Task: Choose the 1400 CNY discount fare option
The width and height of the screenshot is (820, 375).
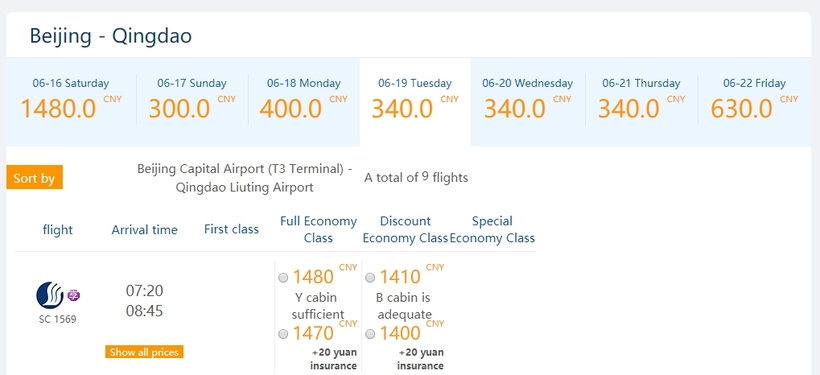Action: coord(370,334)
